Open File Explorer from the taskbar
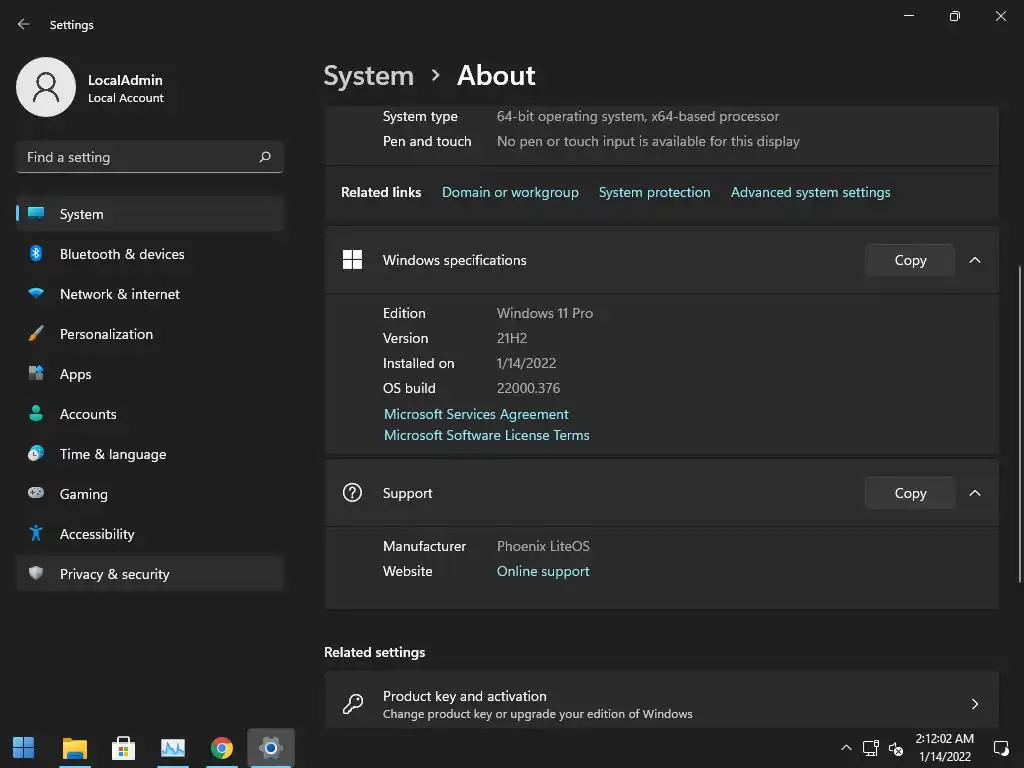This screenshot has height=768, width=1024. point(74,748)
